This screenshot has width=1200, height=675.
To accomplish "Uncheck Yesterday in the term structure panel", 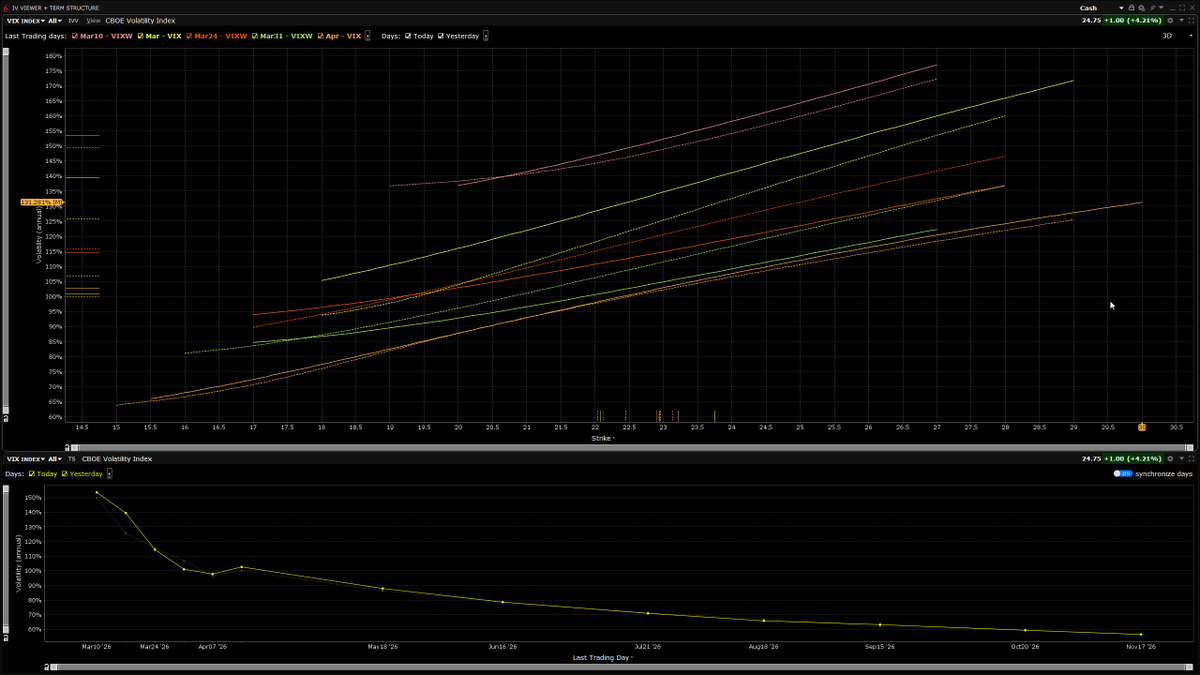I will pos(65,473).
